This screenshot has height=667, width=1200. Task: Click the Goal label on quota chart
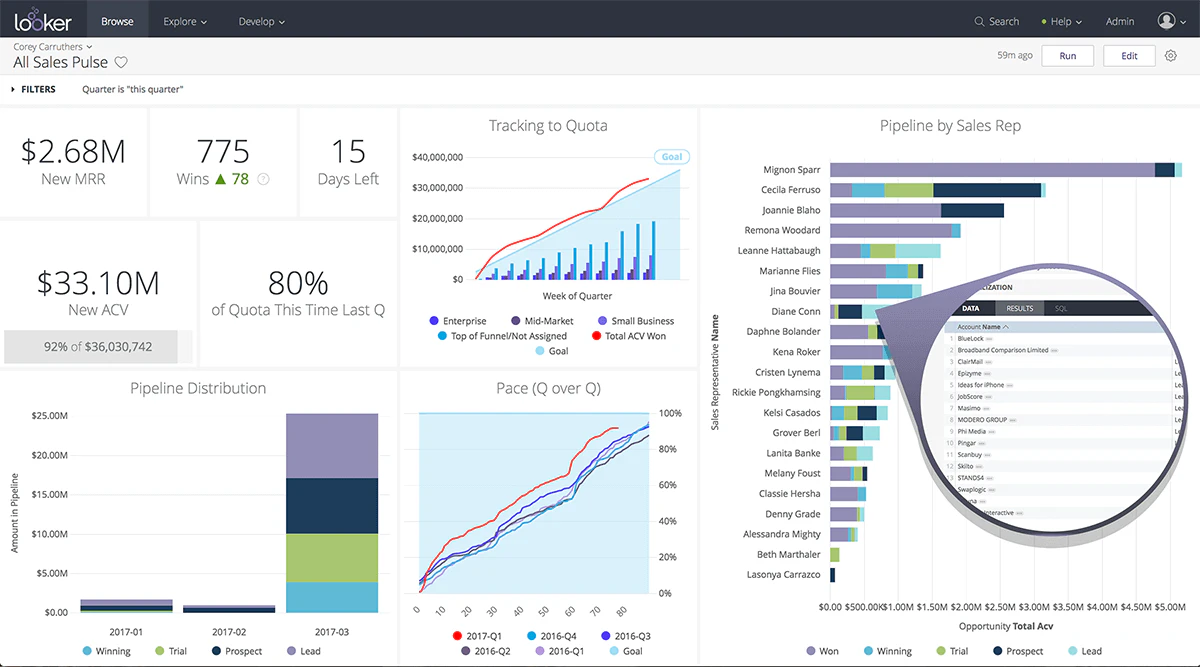(x=672, y=157)
